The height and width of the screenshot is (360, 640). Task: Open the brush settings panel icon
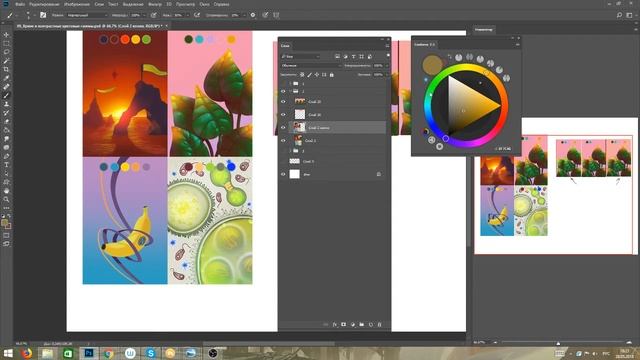click(x=43, y=15)
